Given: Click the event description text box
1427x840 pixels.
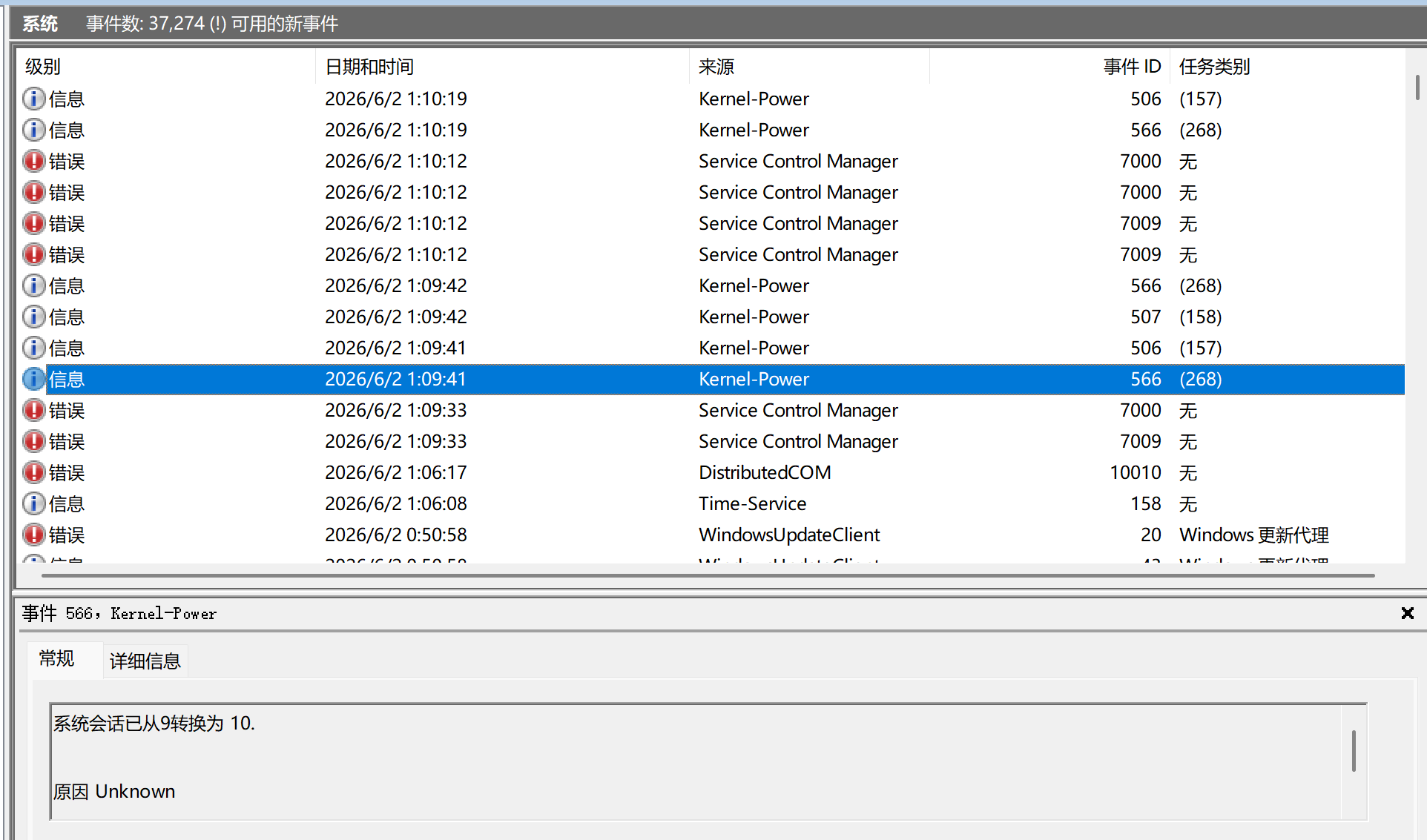Looking at the screenshot, I should [x=708, y=761].
